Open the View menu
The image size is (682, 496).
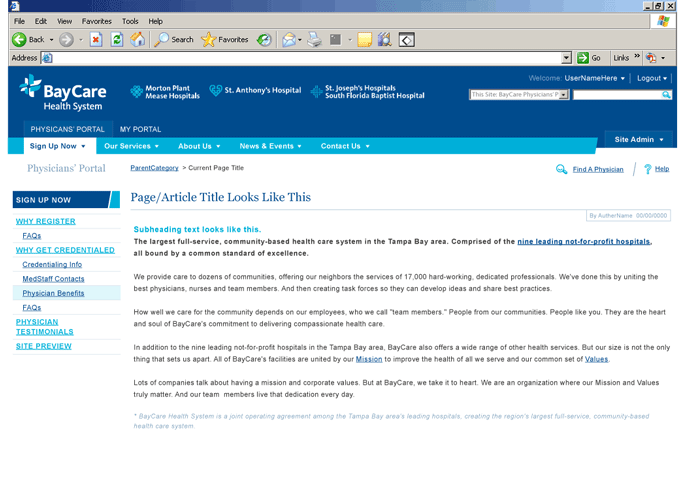(x=64, y=21)
